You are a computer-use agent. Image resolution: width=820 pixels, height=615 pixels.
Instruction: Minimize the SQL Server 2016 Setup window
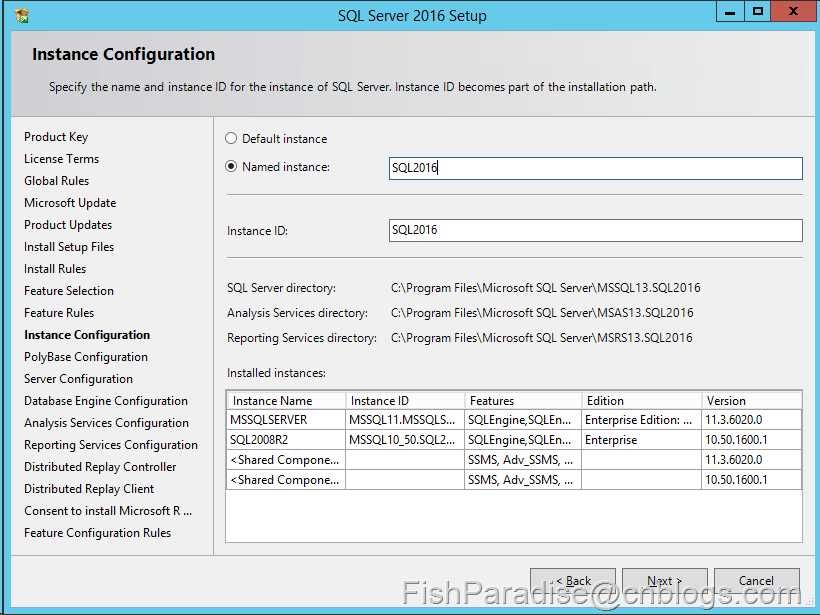pos(730,12)
